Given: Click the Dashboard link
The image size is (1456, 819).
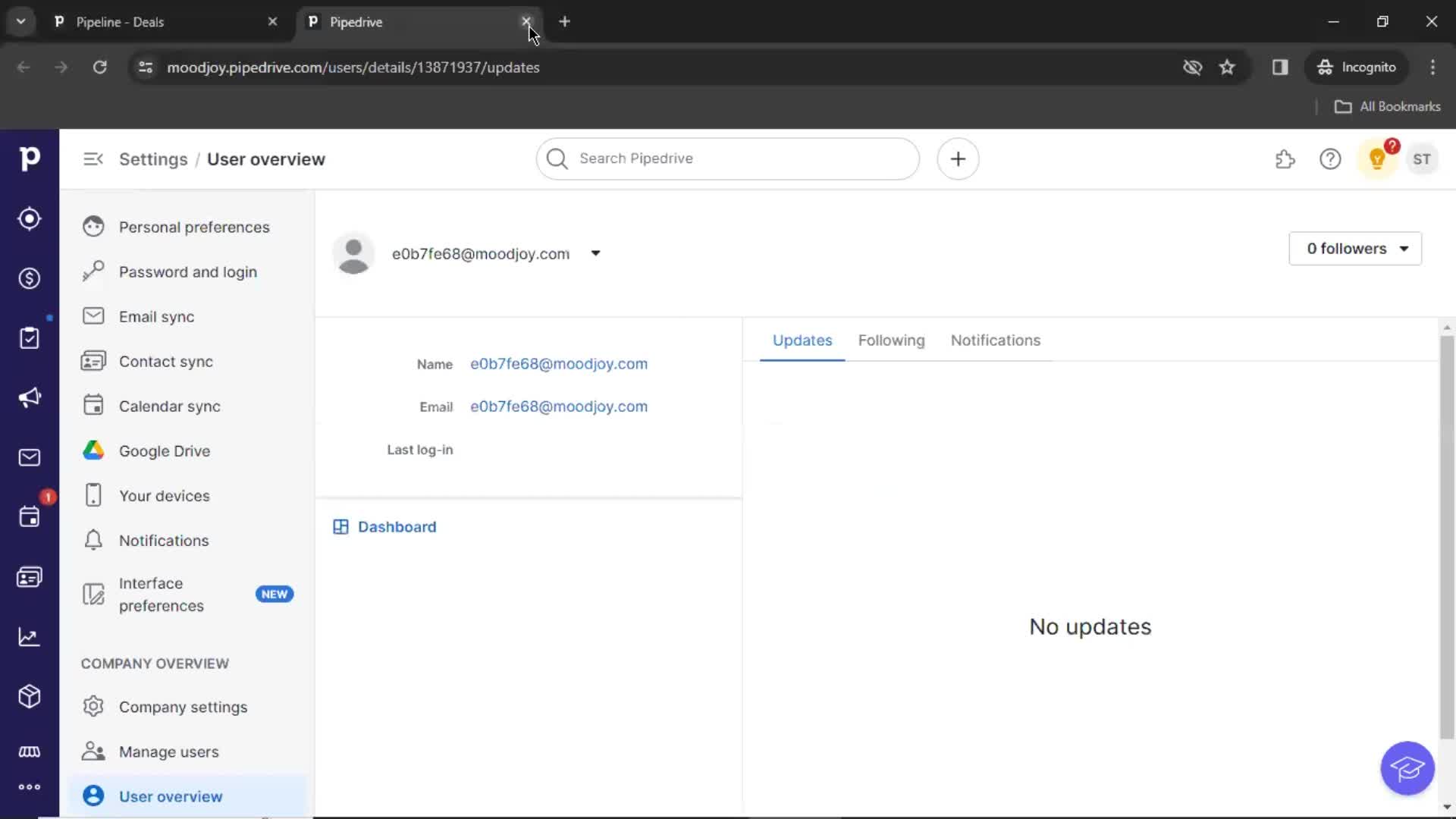Looking at the screenshot, I should (x=396, y=526).
